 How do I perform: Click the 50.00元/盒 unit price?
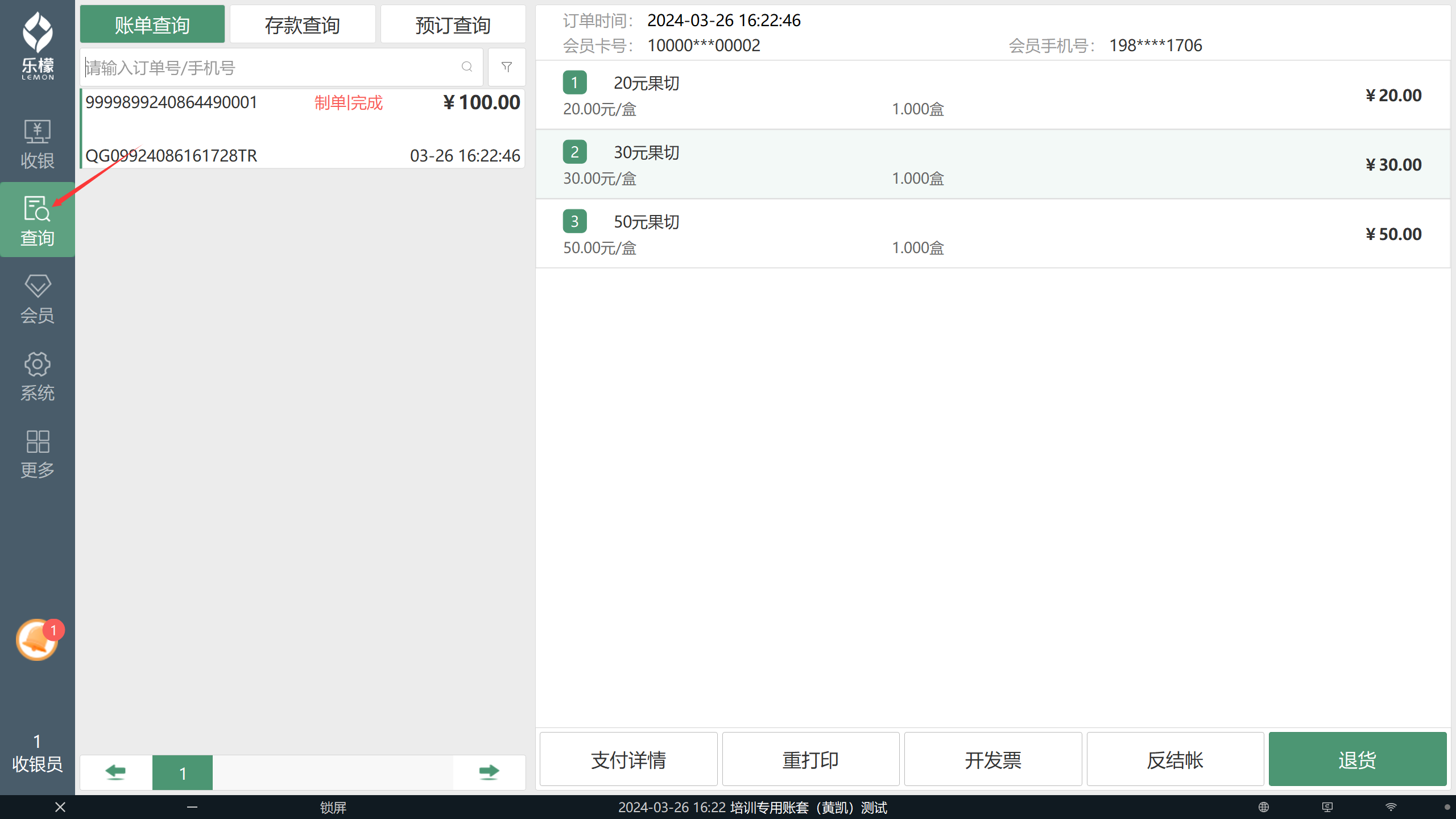600,248
